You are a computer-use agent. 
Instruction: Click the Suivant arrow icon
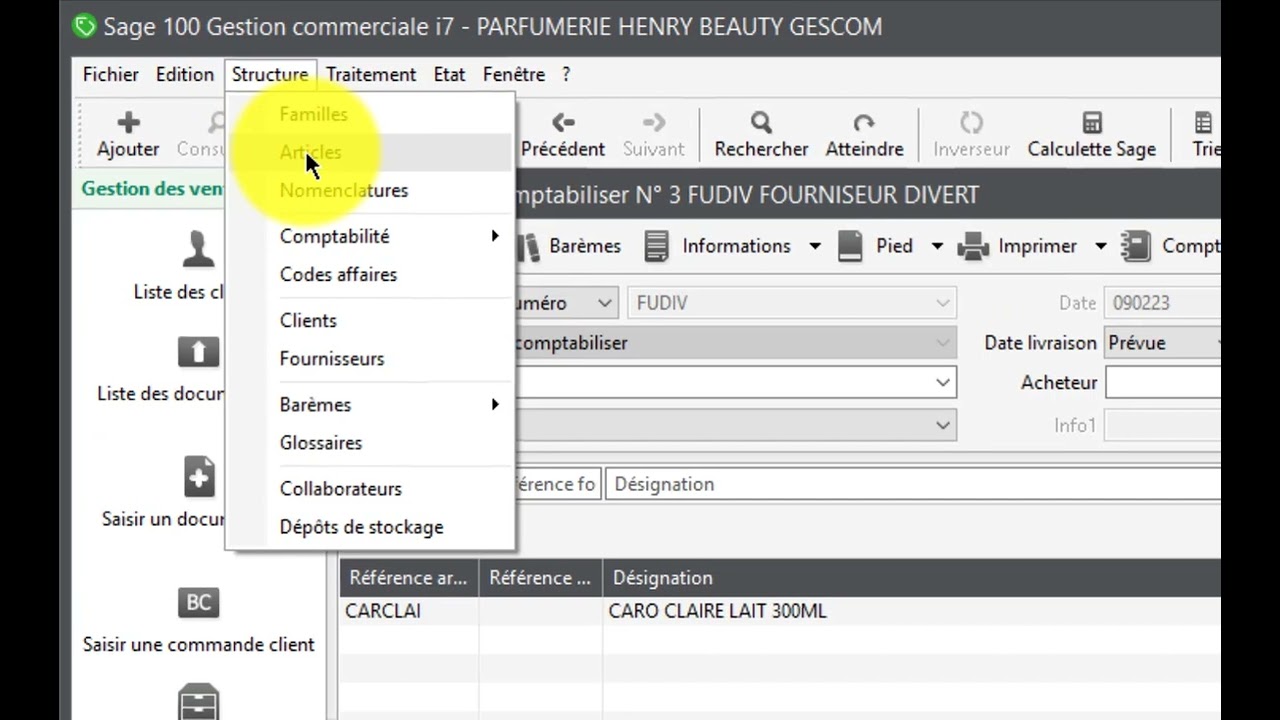tap(654, 123)
